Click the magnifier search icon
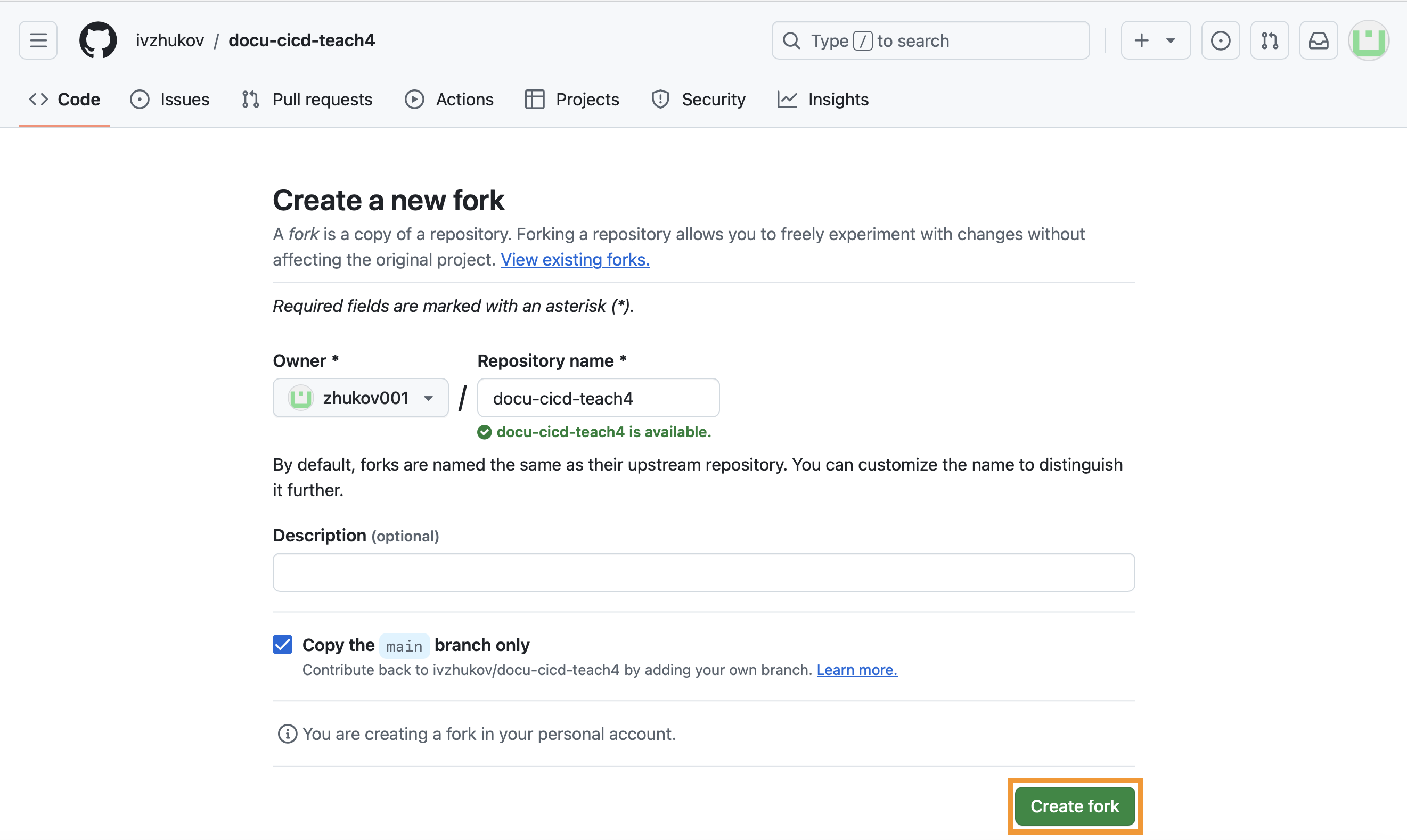 coord(791,41)
